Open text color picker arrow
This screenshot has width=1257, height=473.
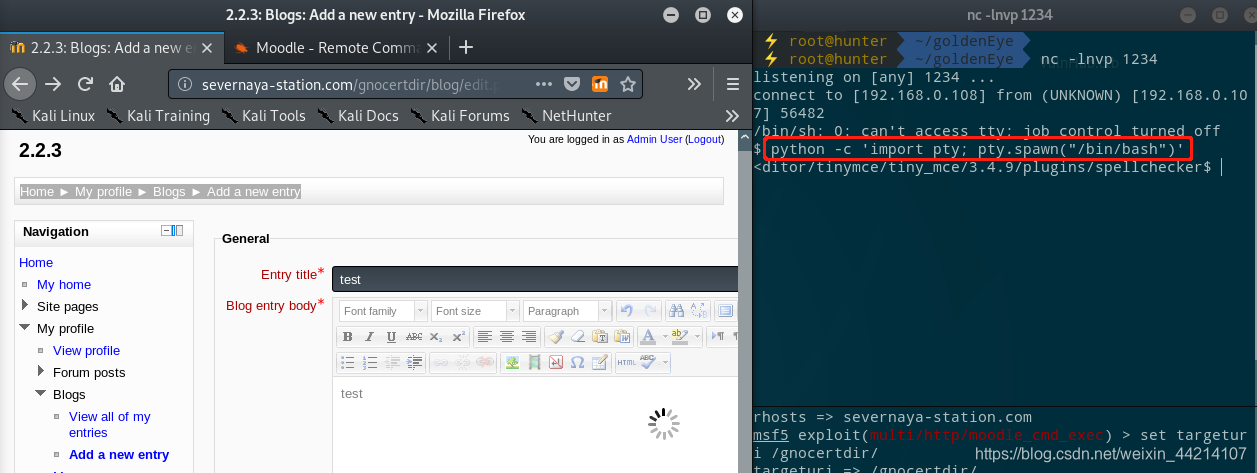[665, 337]
